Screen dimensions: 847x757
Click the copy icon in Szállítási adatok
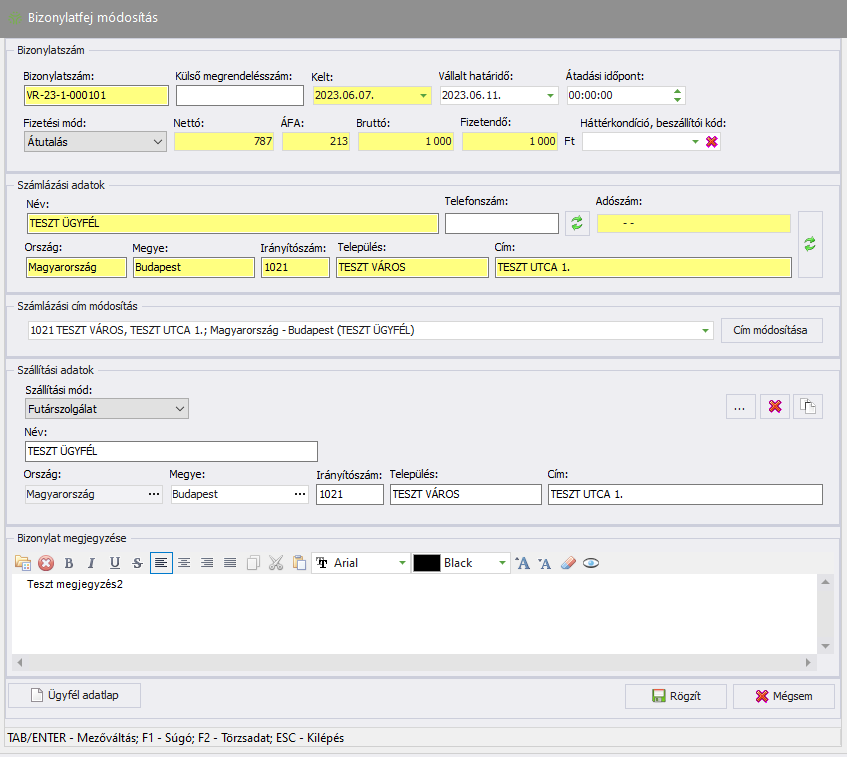pyautogui.click(x=808, y=407)
